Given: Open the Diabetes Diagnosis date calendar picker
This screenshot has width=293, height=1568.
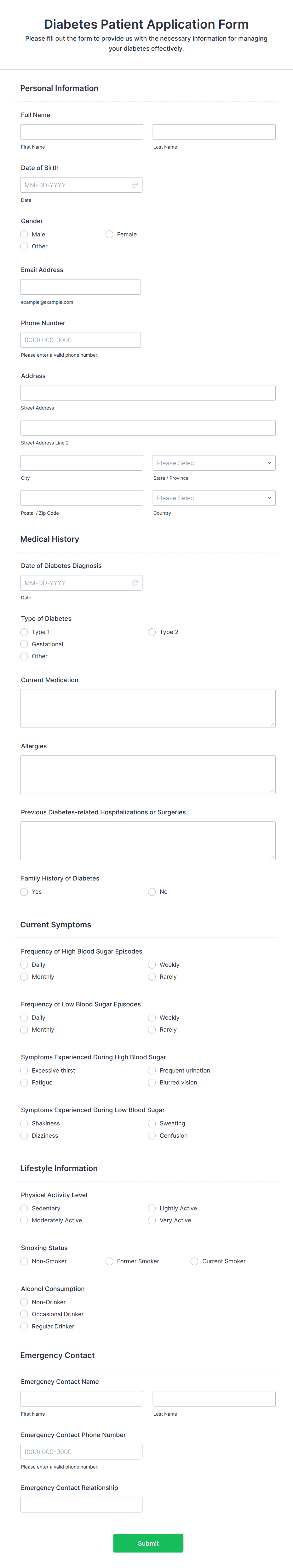Looking at the screenshot, I should (x=135, y=582).
